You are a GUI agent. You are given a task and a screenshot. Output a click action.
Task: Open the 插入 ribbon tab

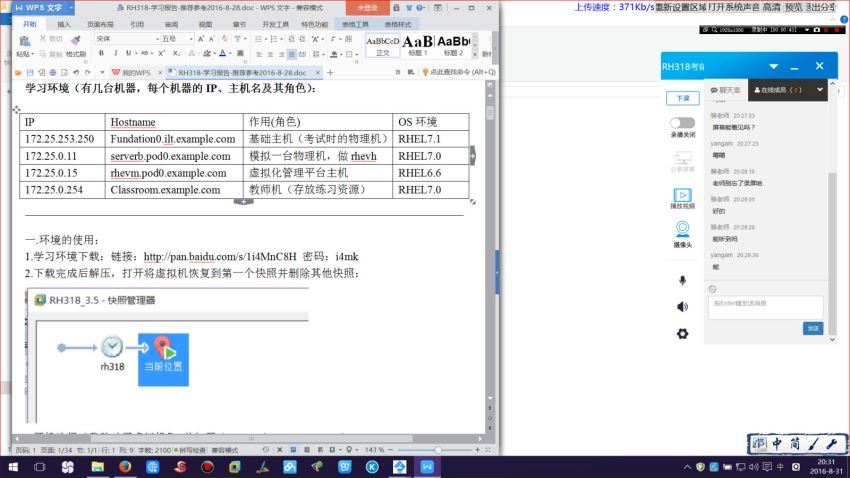click(64, 24)
